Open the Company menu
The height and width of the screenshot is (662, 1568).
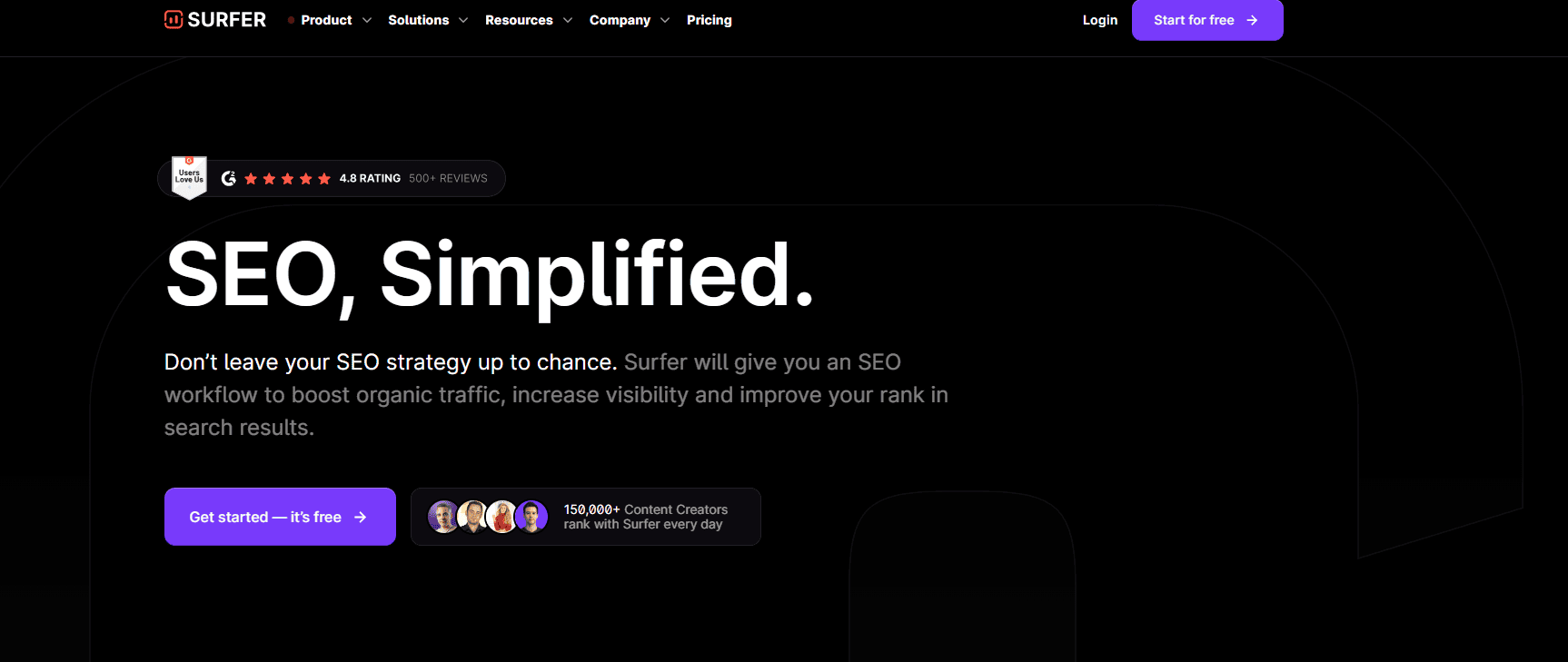(x=620, y=20)
